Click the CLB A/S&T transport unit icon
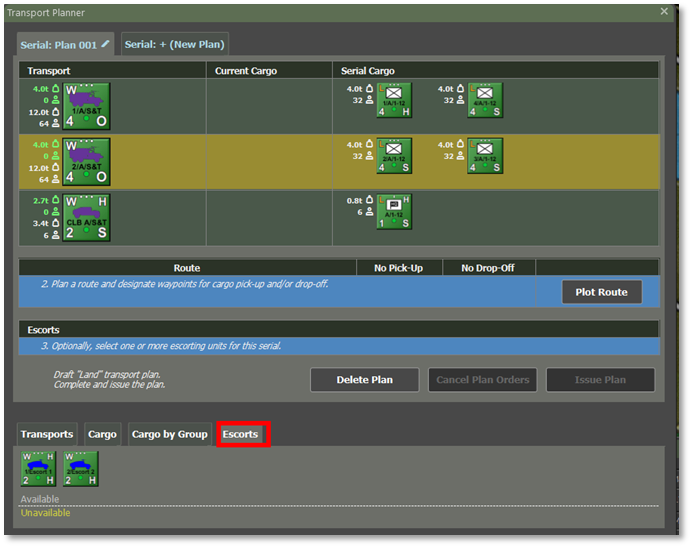 point(86,217)
